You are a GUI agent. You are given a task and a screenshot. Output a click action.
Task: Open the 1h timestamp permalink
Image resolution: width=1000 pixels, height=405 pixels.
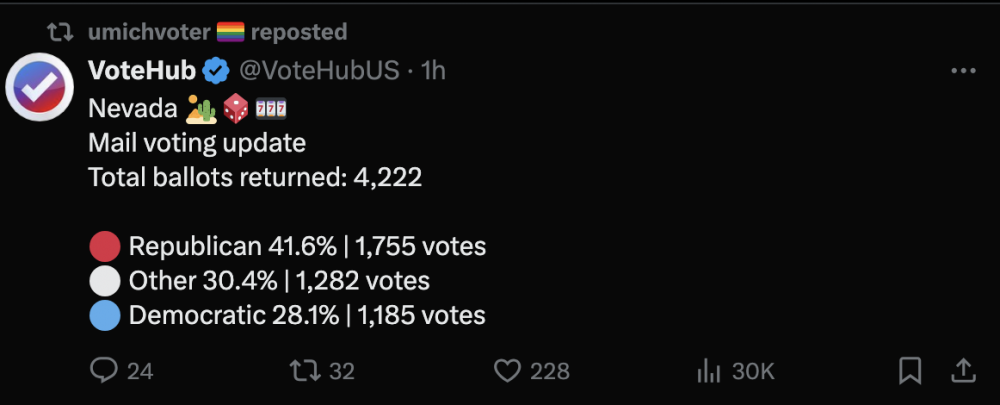(x=433, y=70)
